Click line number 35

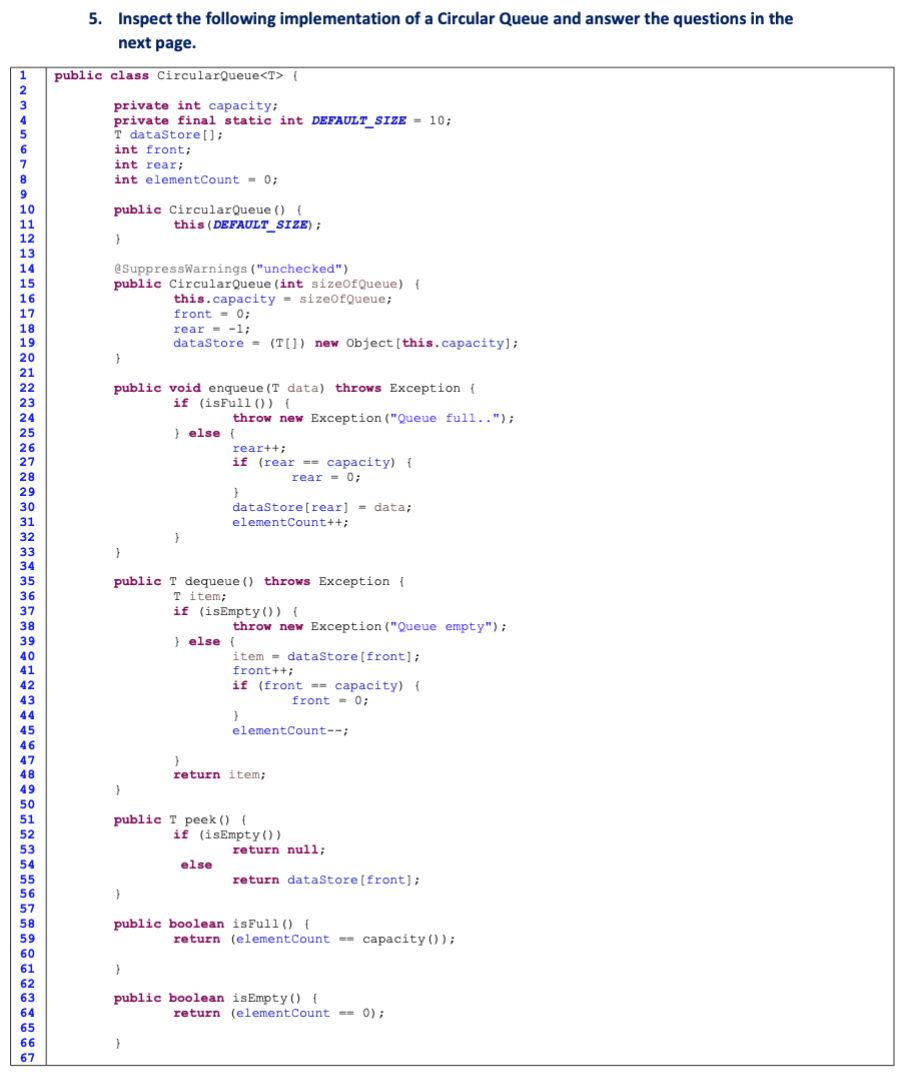point(26,581)
